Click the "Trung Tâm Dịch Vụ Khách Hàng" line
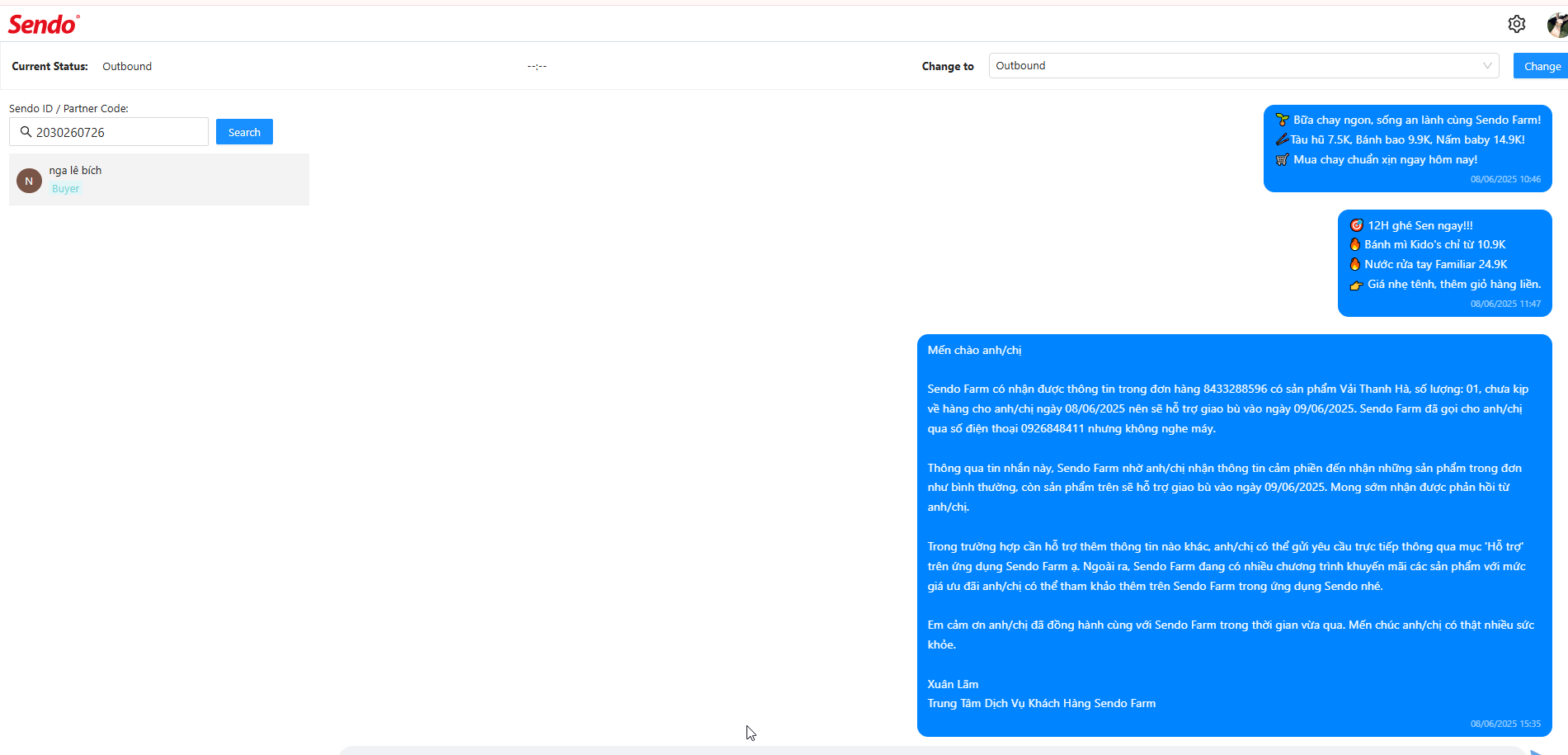The width and height of the screenshot is (1568, 755). (x=1042, y=704)
